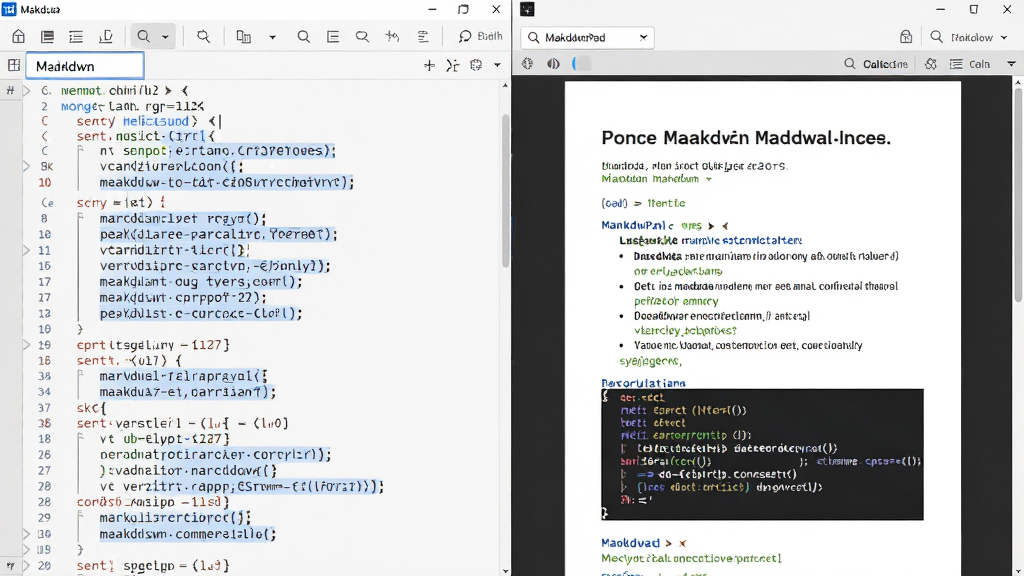Screen dimensions: 1024x576
Task: Click the dark code block in preview
Action: 762,455
